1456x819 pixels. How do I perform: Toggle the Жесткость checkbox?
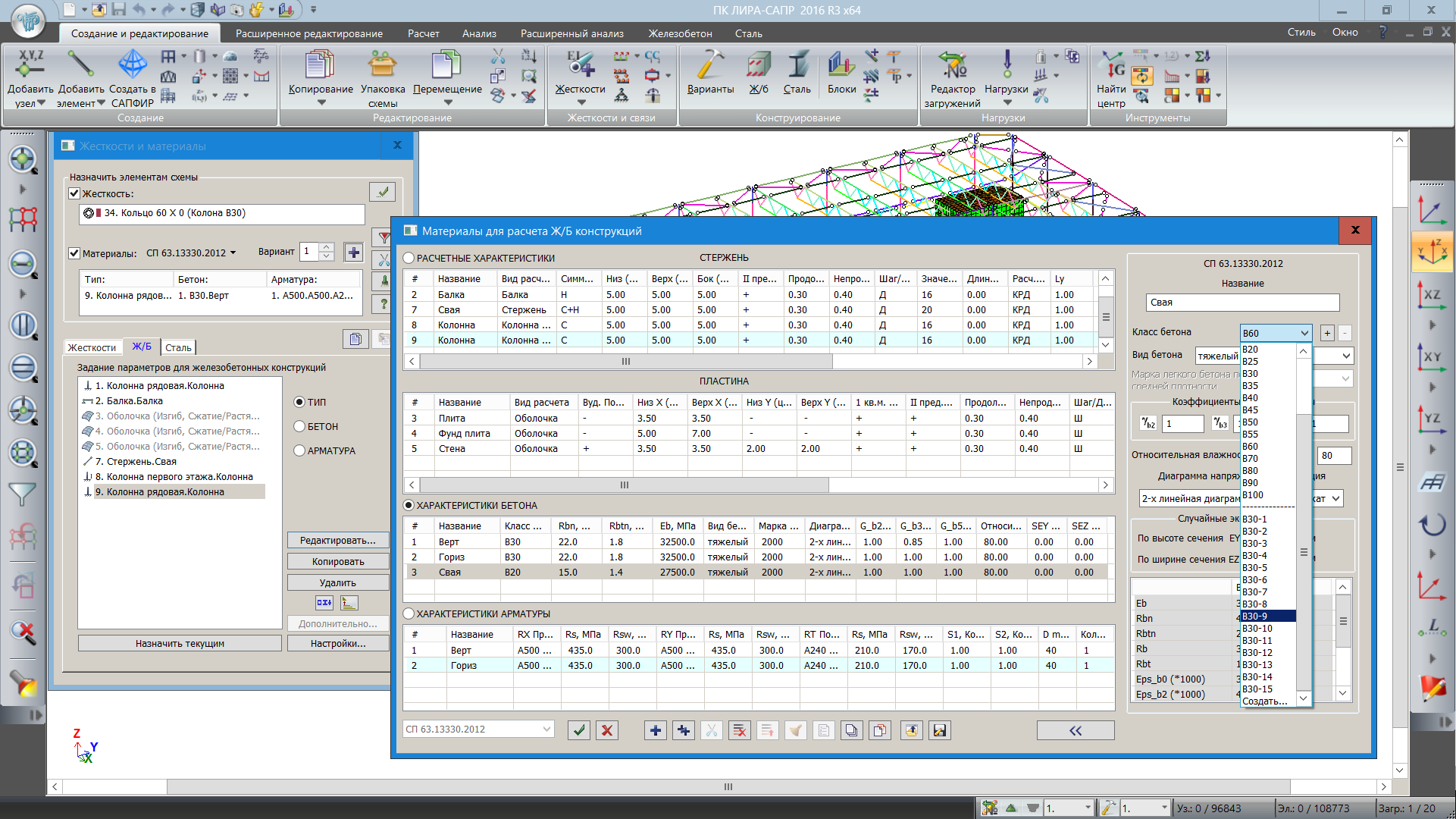tap(74, 193)
